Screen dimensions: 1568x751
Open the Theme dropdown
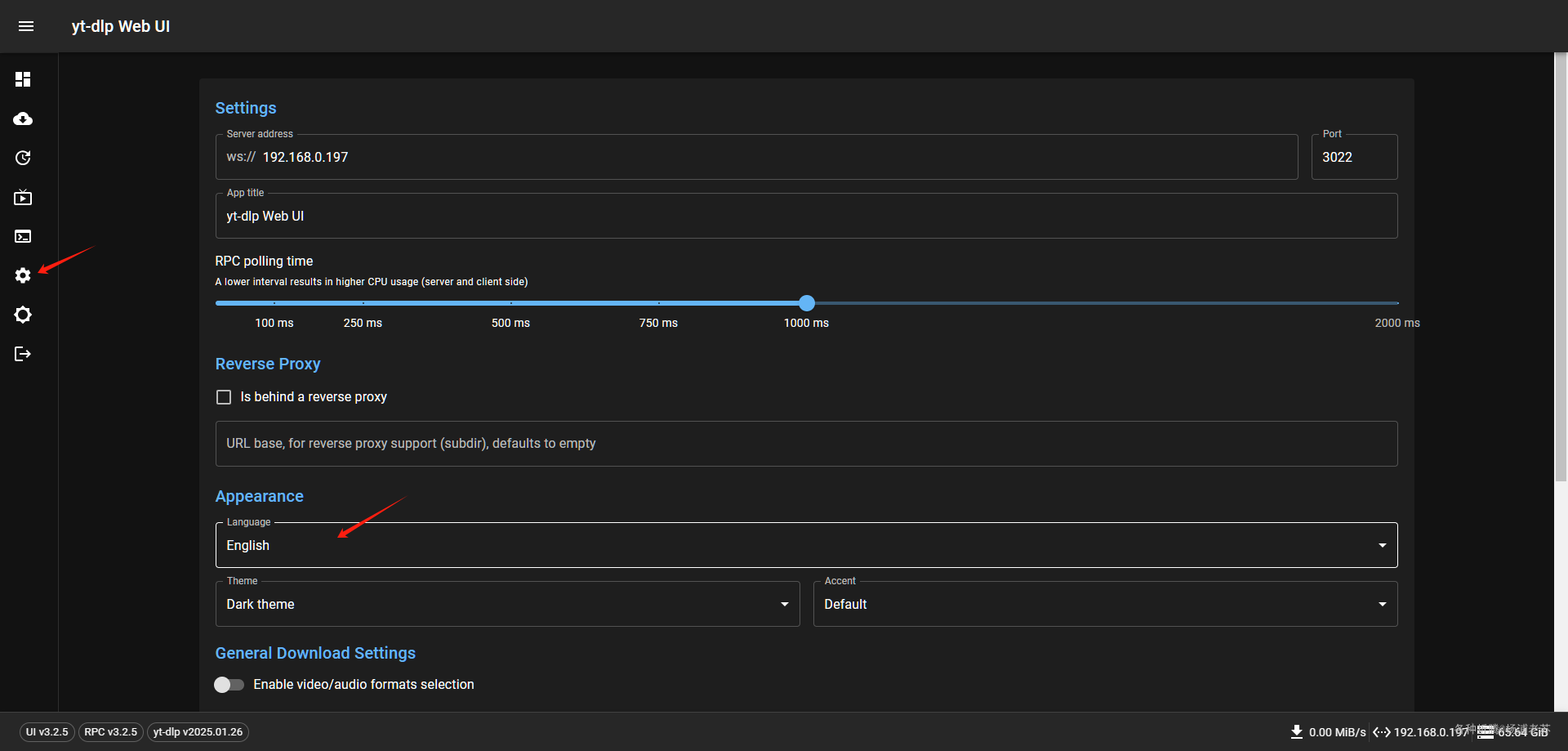(x=507, y=604)
